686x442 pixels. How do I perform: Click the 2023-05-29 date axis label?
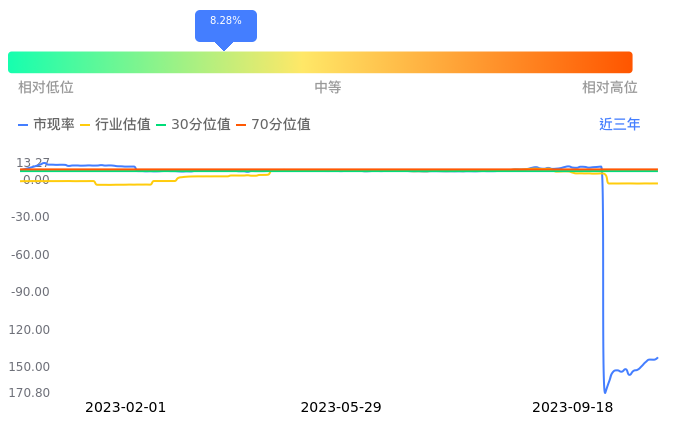point(341,407)
